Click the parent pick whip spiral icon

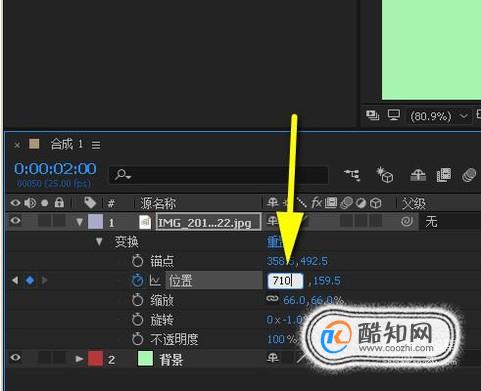[407, 221]
